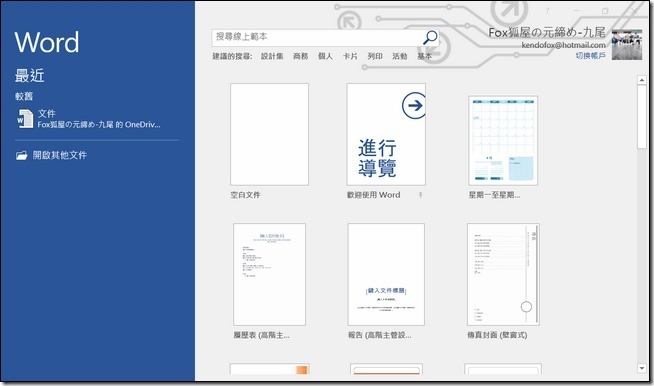Select the blank document template
654x386 pixels.
[x=269, y=134]
